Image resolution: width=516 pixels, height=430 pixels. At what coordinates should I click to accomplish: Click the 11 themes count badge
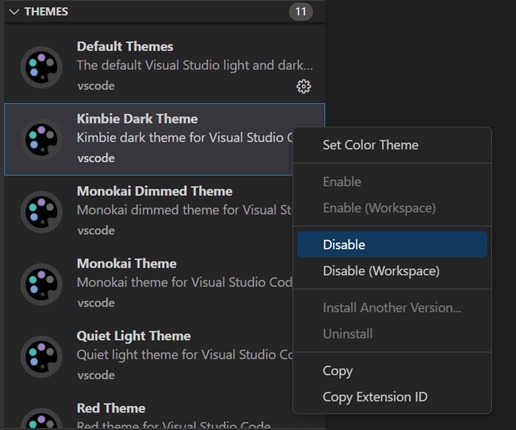pos(301,12)
